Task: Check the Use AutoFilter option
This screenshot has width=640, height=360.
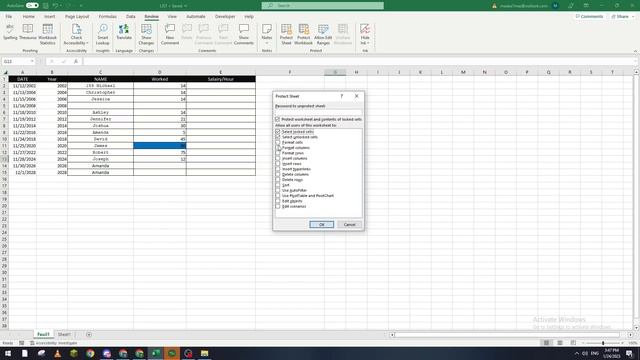Action: tap(278, 190)
